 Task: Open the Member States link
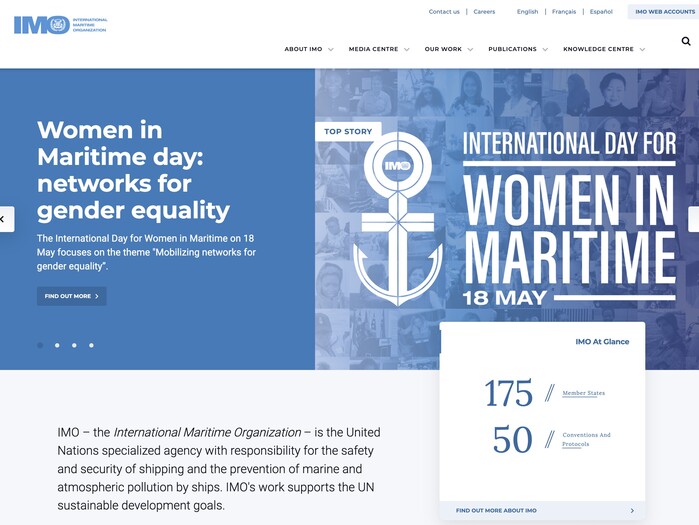point(584,393)
